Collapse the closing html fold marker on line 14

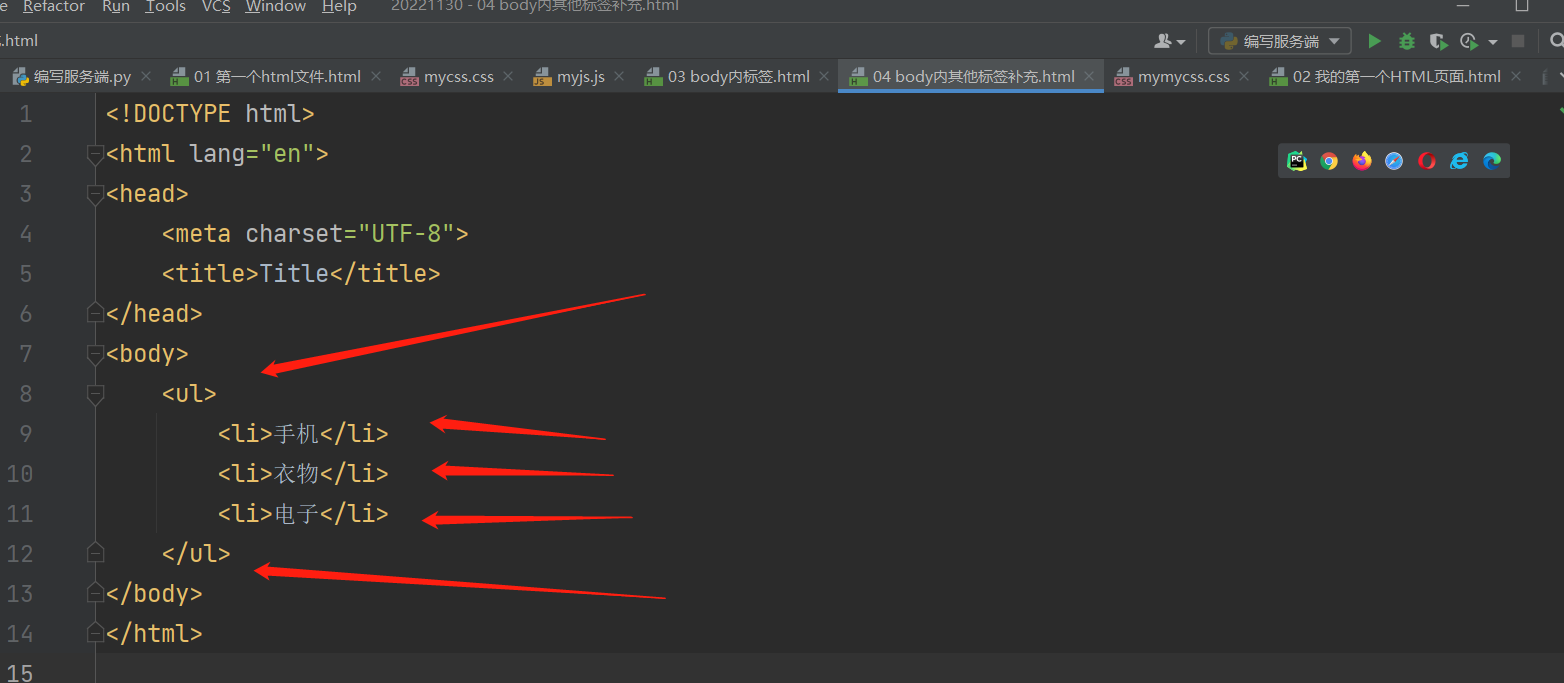(x=95, y=633)
